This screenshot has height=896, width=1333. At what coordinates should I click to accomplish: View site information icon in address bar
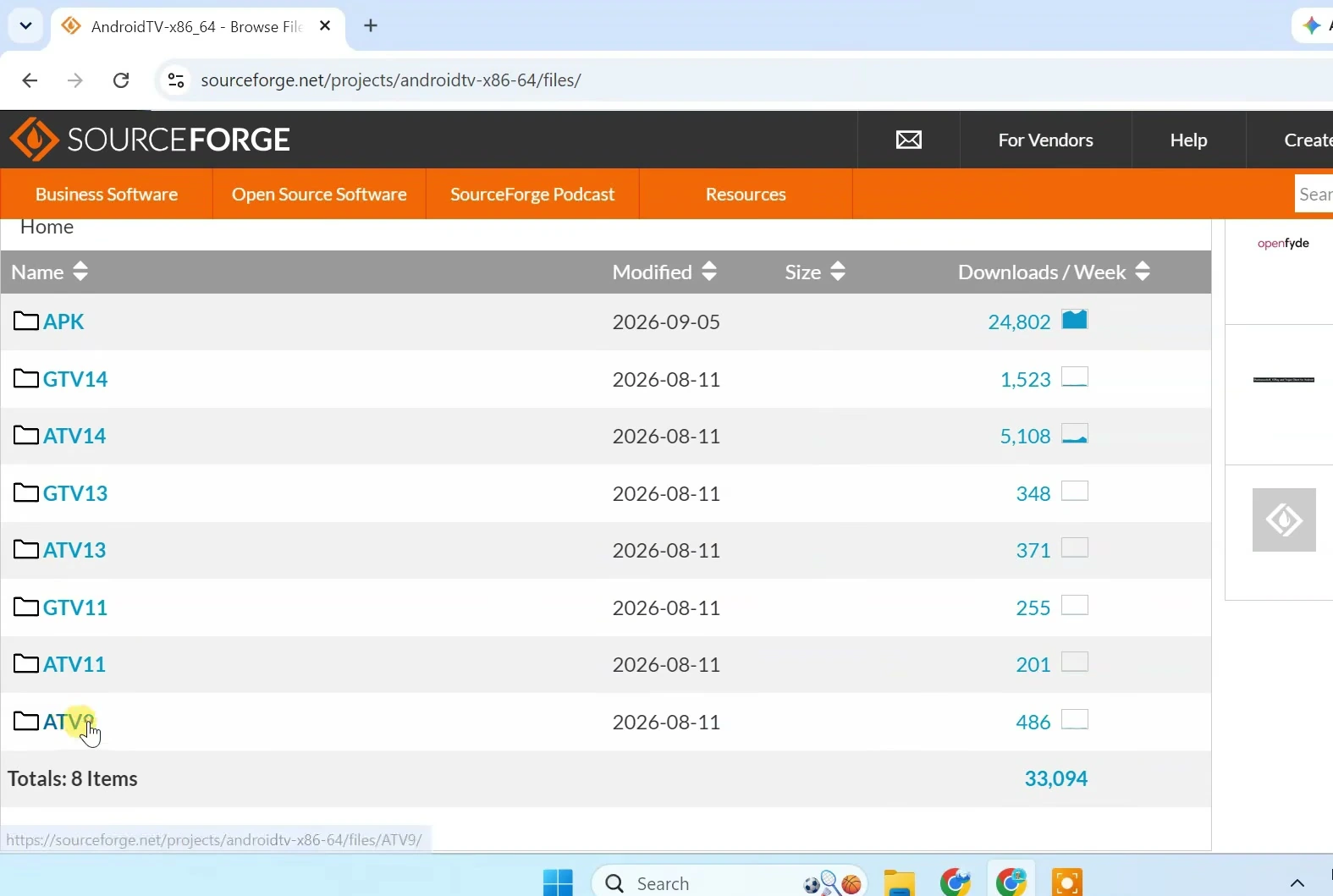pos(176,80)
